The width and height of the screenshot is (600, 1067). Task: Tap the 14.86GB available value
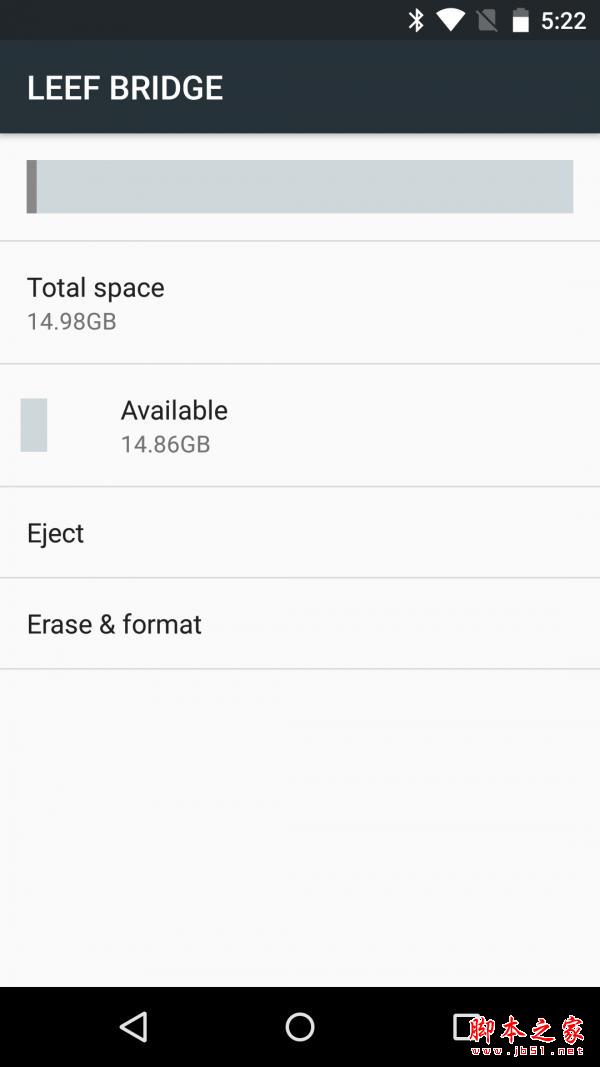coord(165,444)
